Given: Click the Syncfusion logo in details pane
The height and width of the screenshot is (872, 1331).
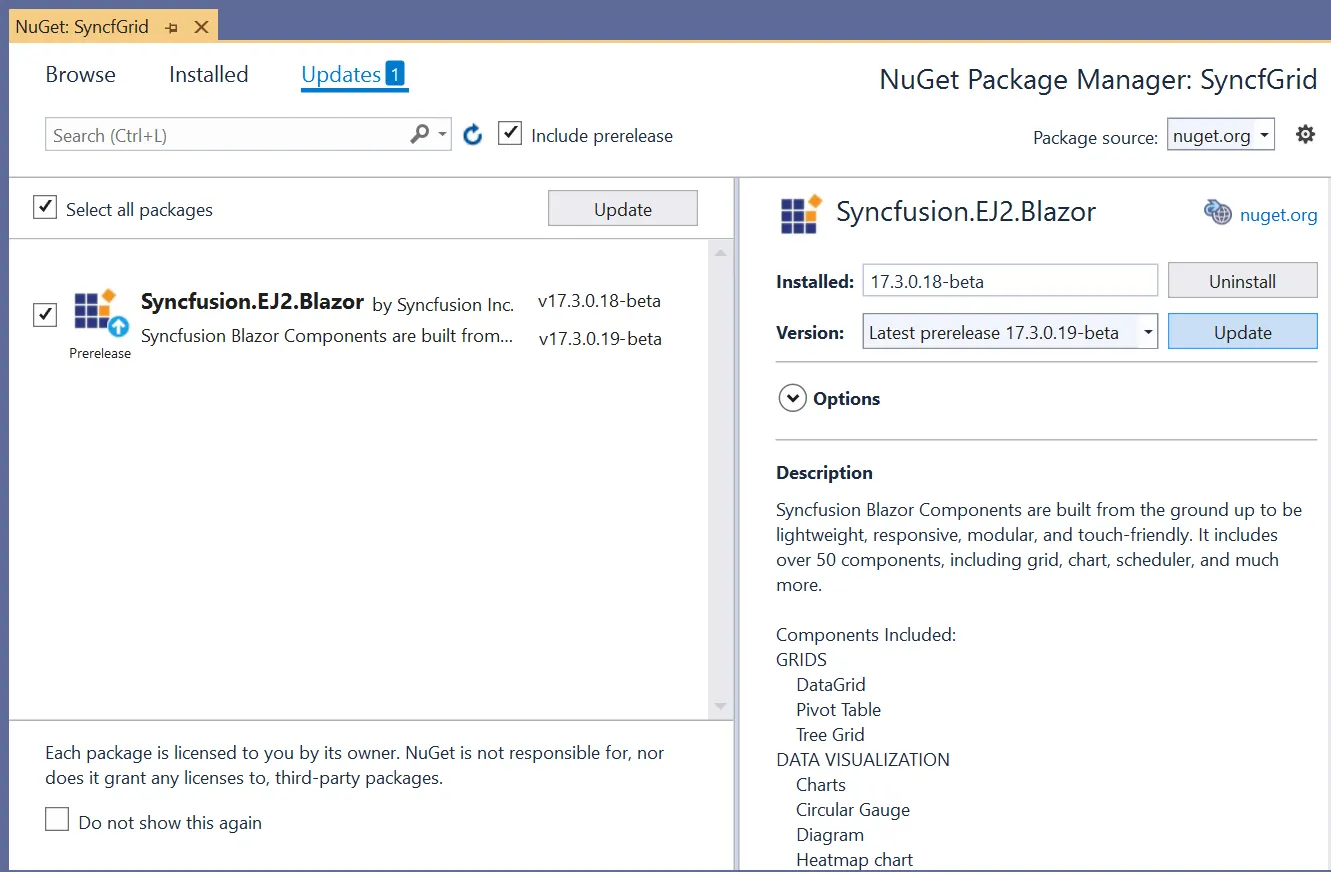Looking at the screenshot, I should pyautogui.click(x=800, y=213).
